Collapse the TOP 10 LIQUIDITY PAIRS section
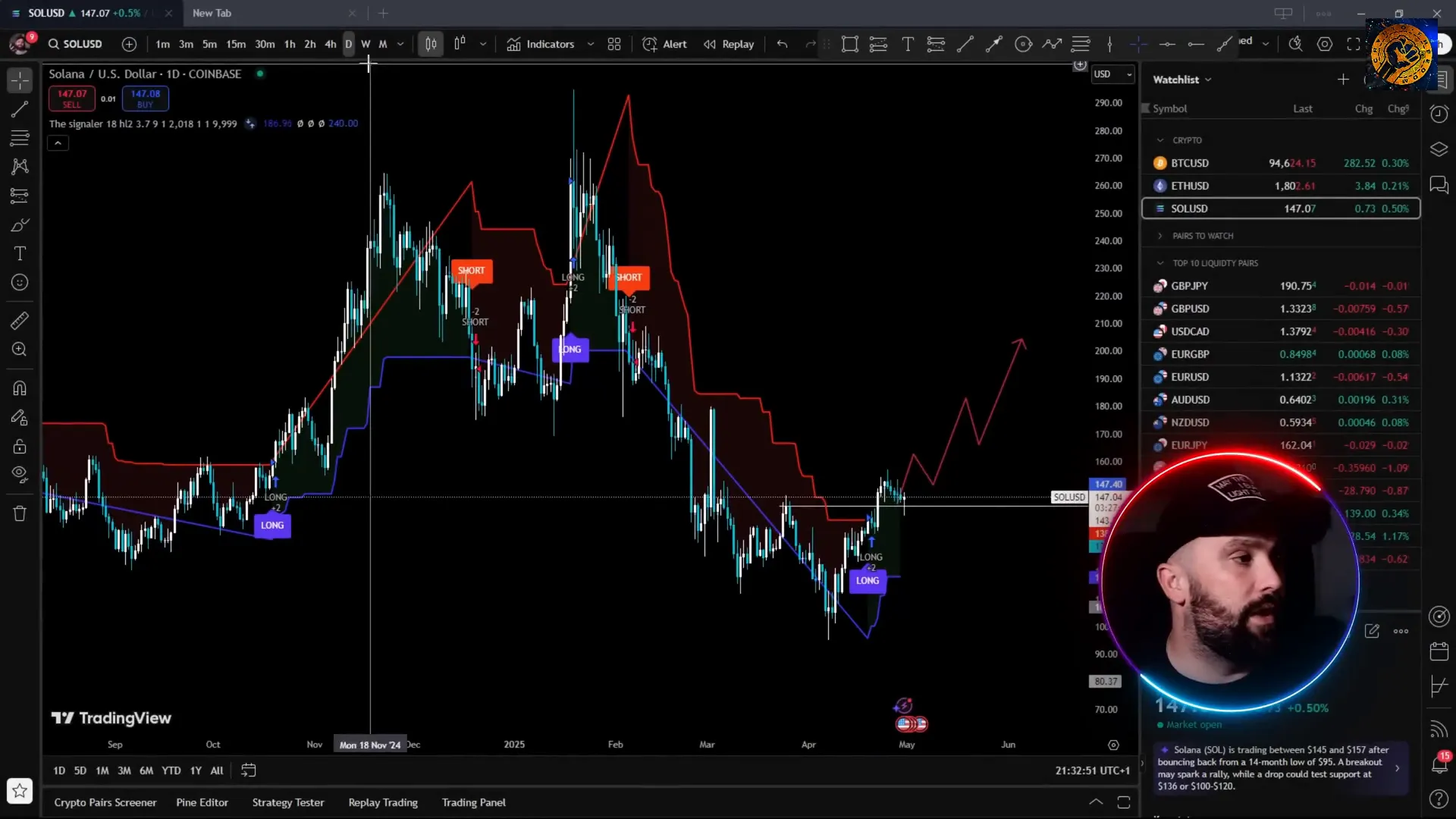The width and height of the screenshot is (1456, 819). pos(1160,263)
